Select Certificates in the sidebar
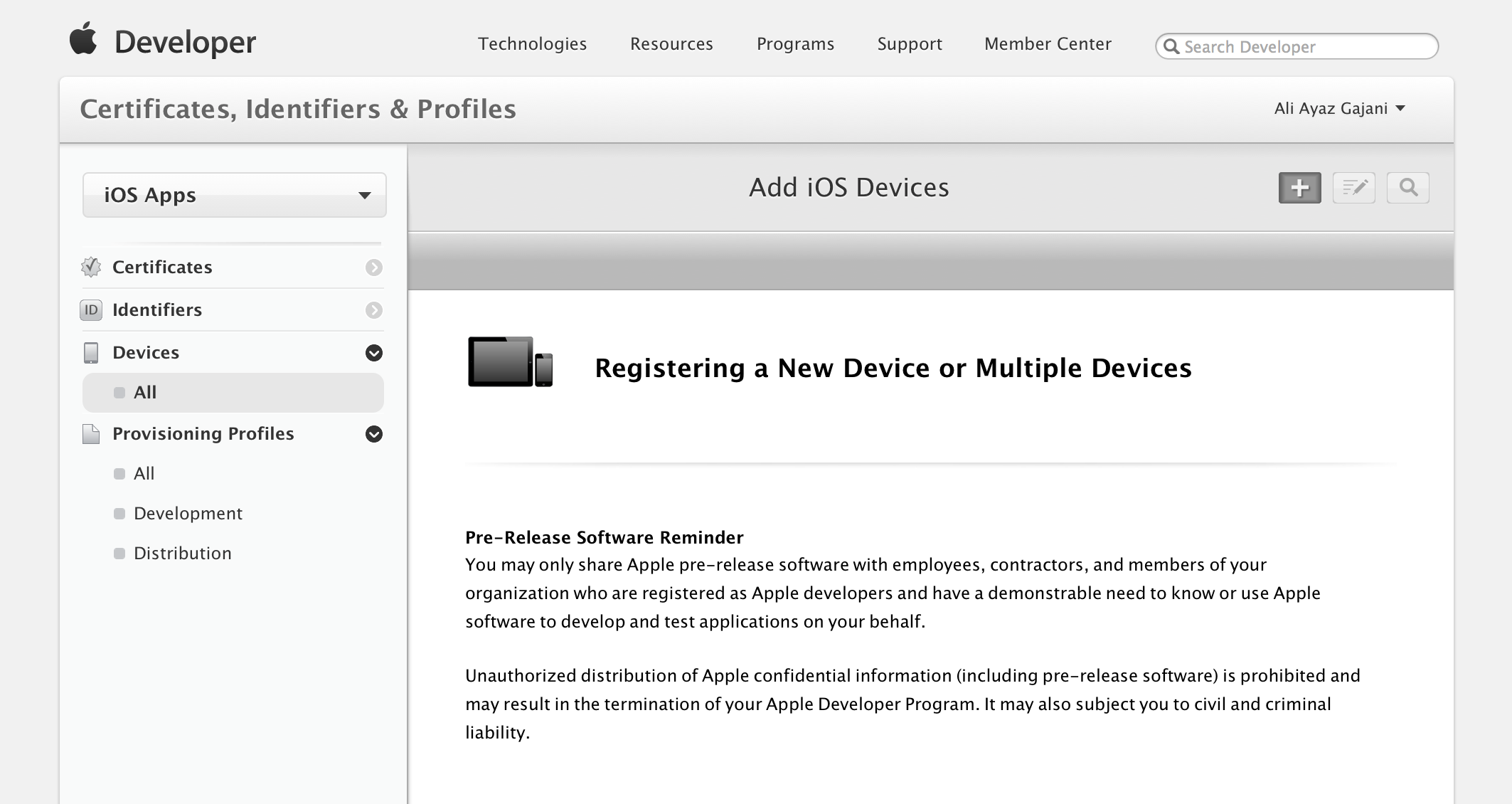This screenshot has height=804, width=1512. click(162, 267)
